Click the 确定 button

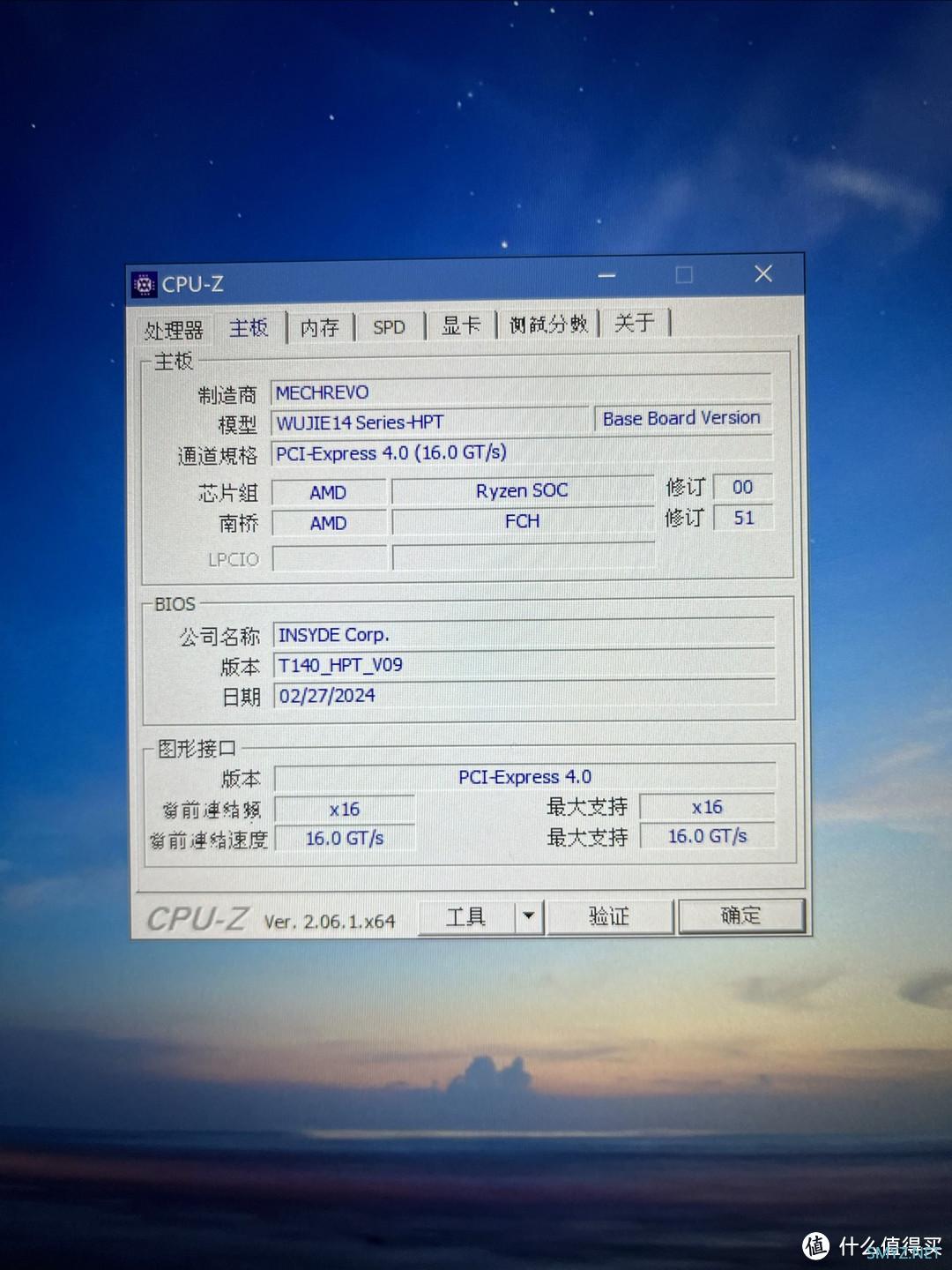(740, 915)
